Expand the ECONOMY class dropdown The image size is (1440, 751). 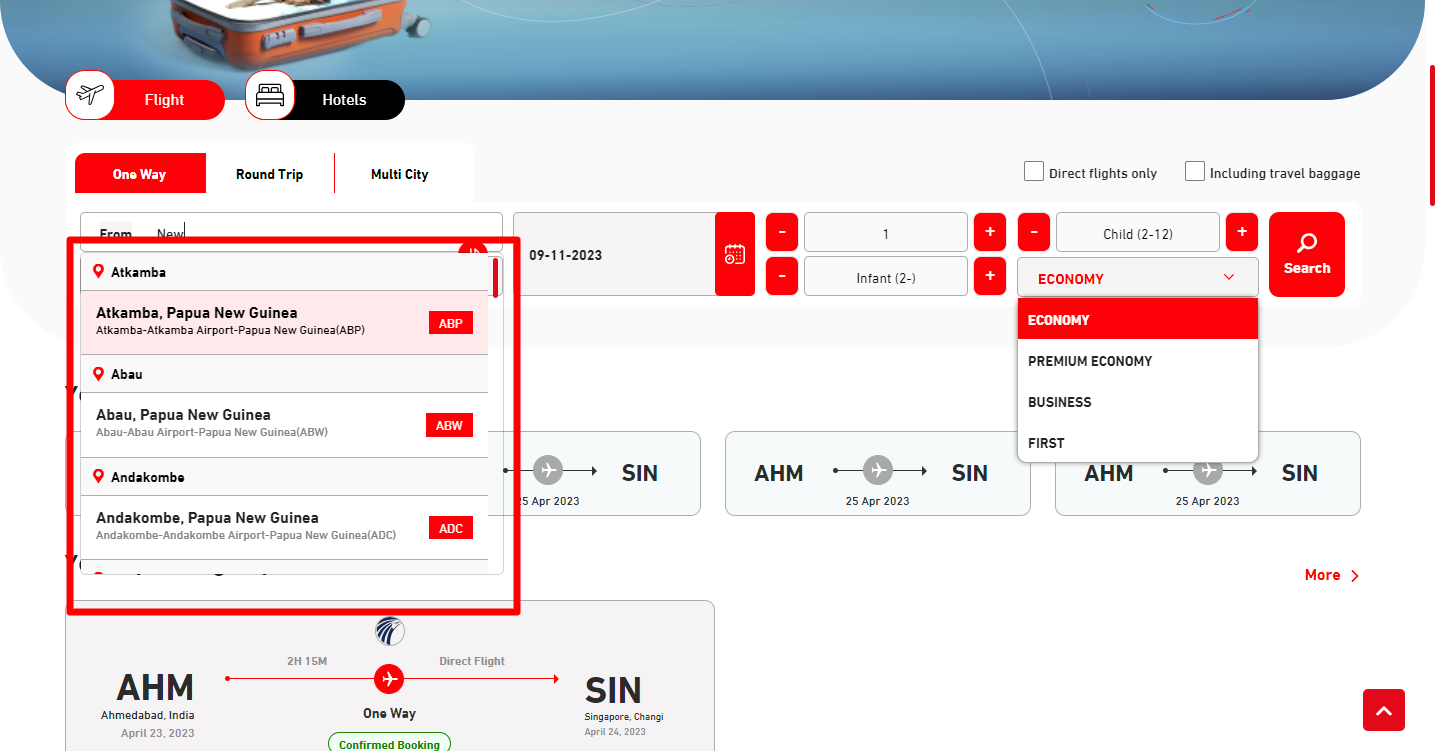(1137, 278)
